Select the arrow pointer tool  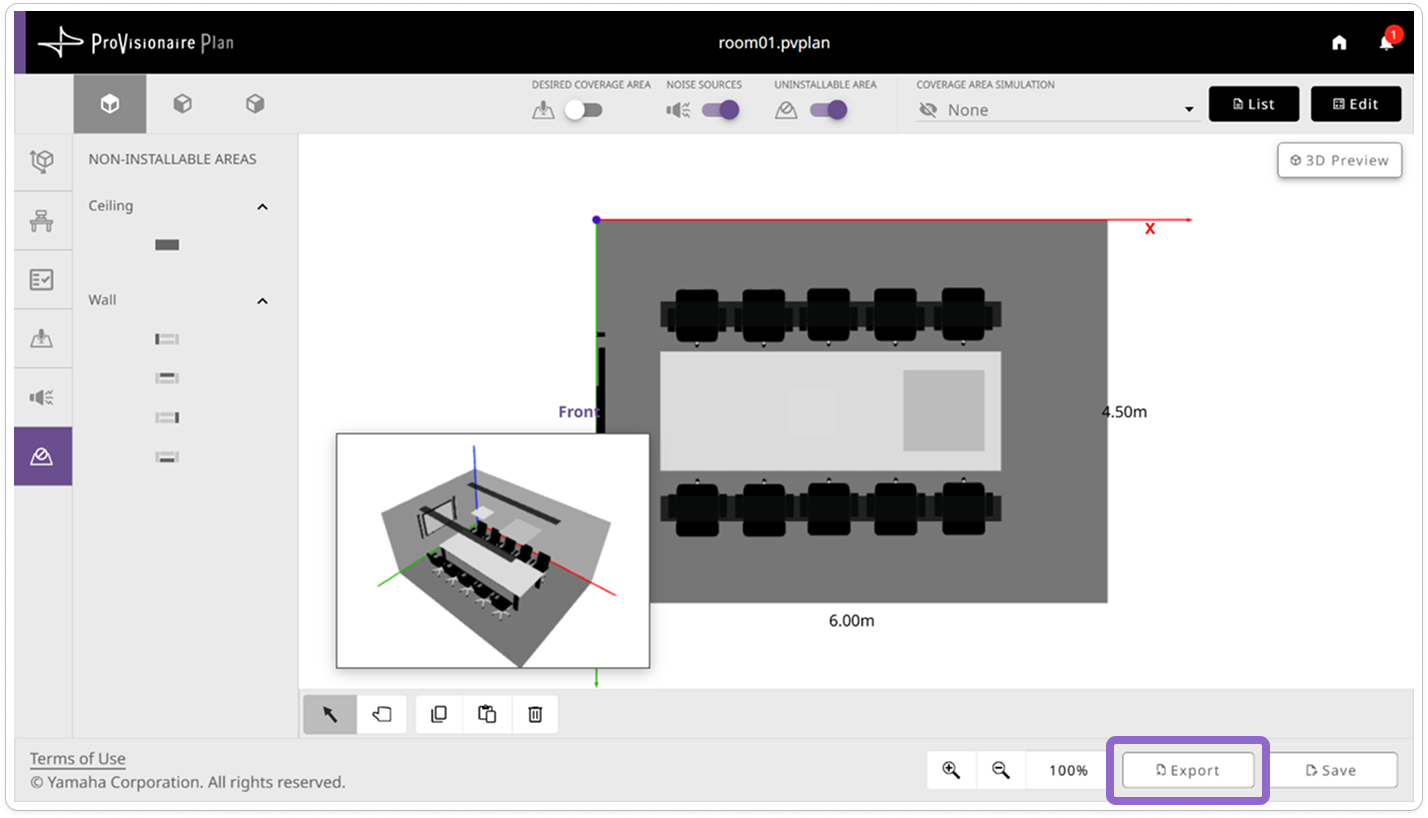330,715
